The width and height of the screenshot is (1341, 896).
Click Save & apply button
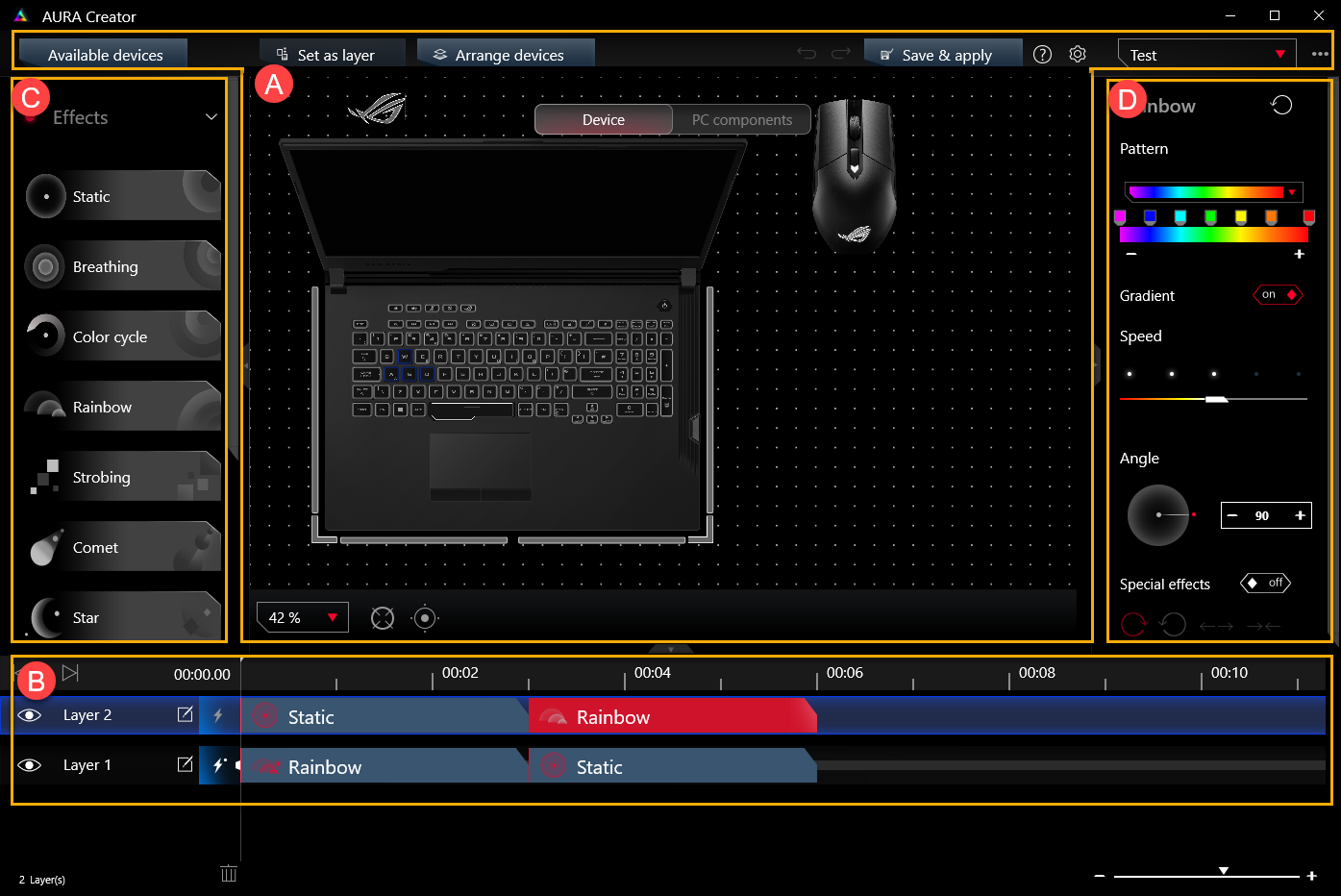943,55
